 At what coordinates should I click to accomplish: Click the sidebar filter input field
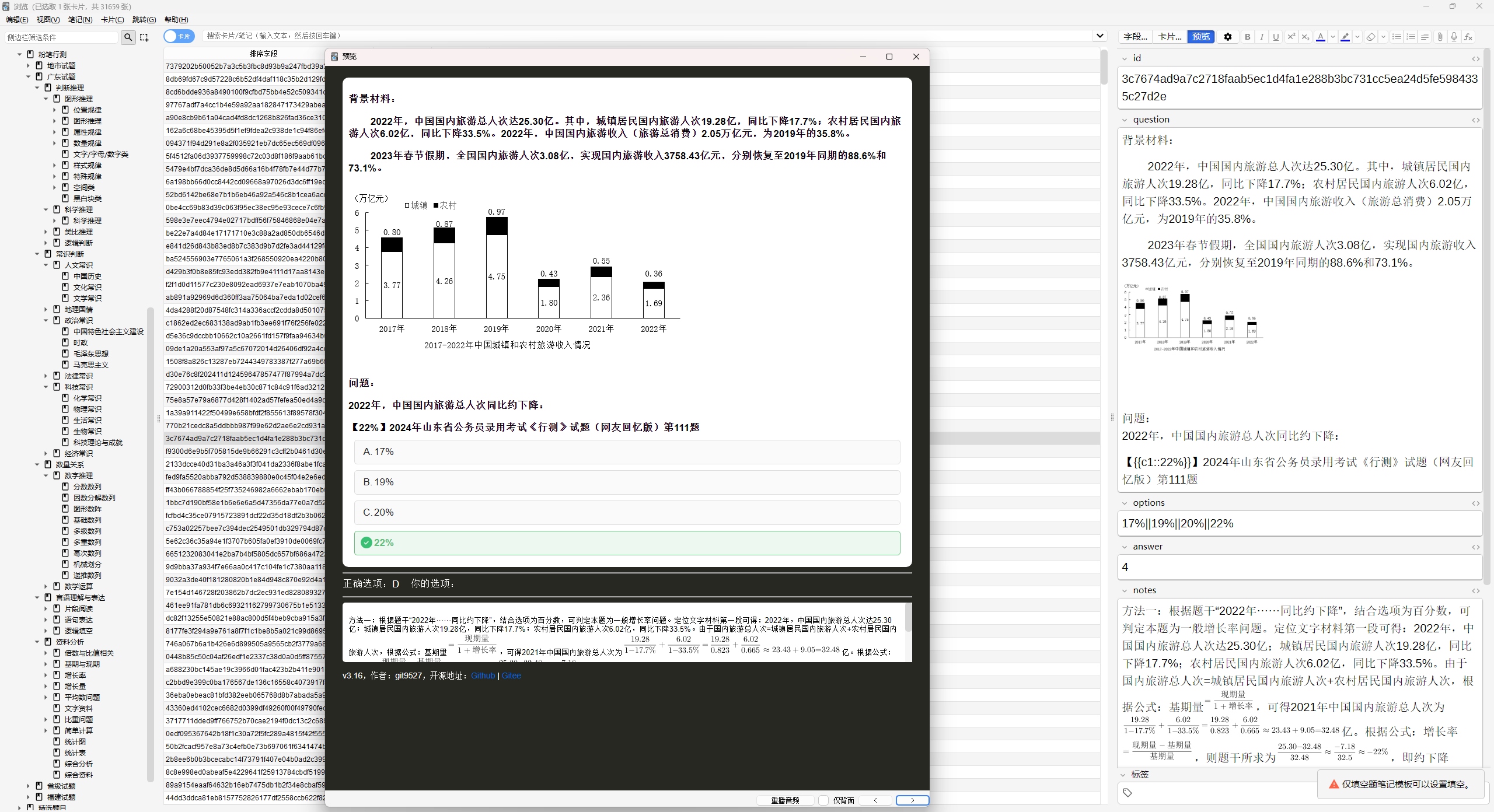click(x=61, y=37)
